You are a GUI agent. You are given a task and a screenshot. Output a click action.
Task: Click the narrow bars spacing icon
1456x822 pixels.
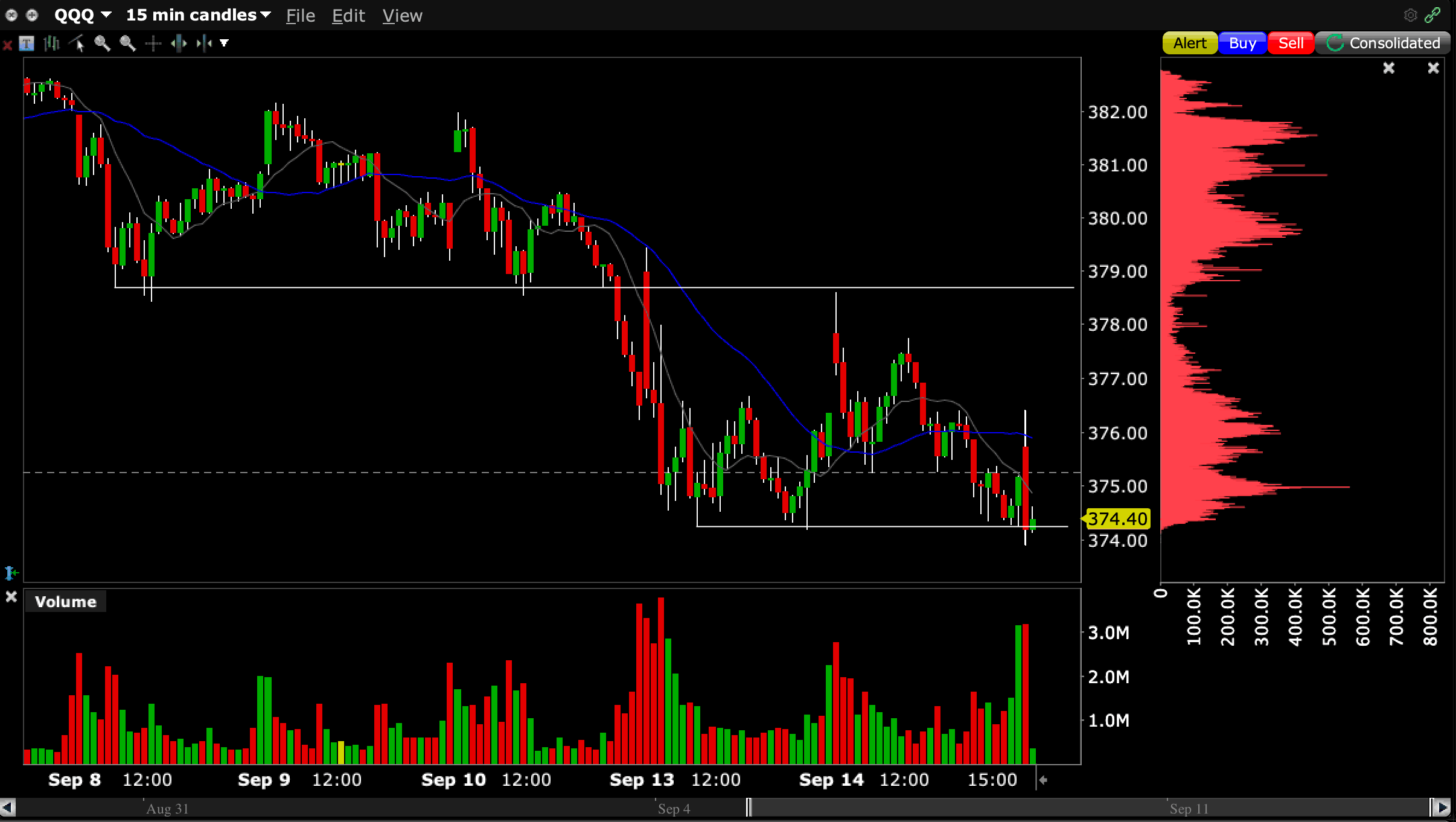pyautogui.click(x=204, y=43)
